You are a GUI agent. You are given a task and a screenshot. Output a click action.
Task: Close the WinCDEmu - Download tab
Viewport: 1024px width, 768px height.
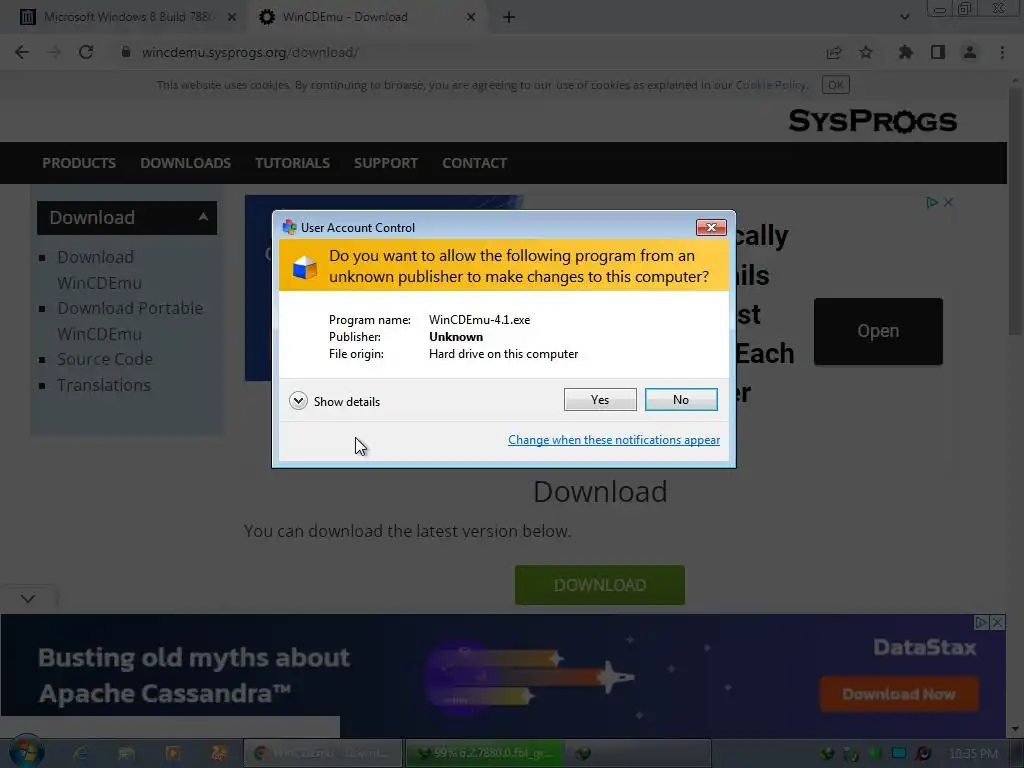[x=471, y=18]
